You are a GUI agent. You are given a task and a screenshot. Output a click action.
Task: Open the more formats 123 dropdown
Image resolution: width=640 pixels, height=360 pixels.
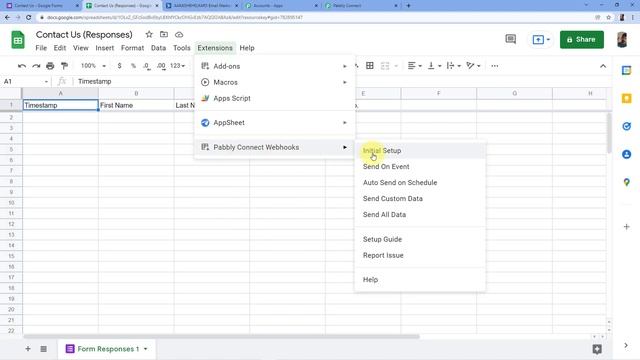pyautogui.click(x=178, y=66)
